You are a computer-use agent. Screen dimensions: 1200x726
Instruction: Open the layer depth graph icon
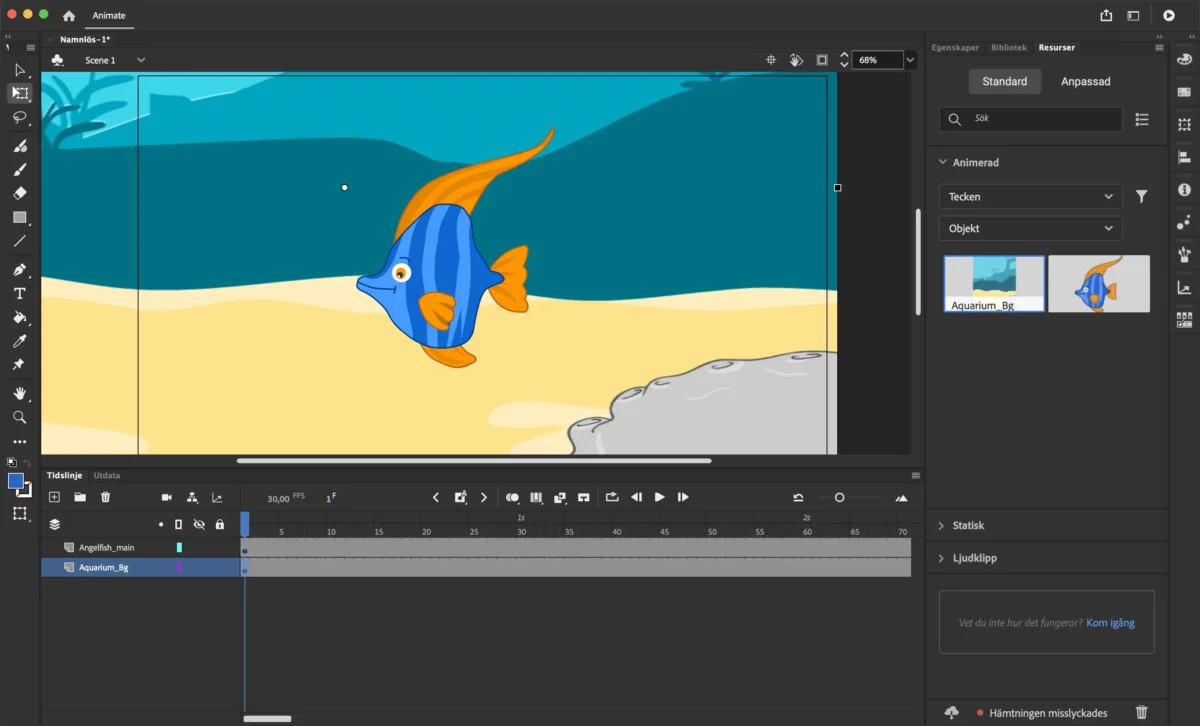coord(217,497)
